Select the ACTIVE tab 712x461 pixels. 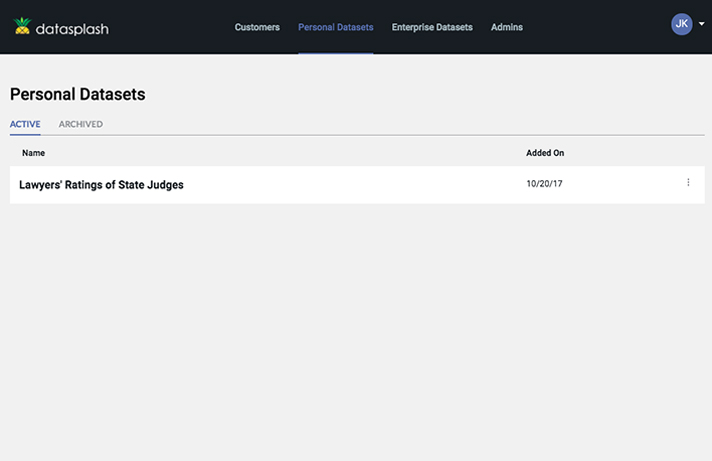25,124
